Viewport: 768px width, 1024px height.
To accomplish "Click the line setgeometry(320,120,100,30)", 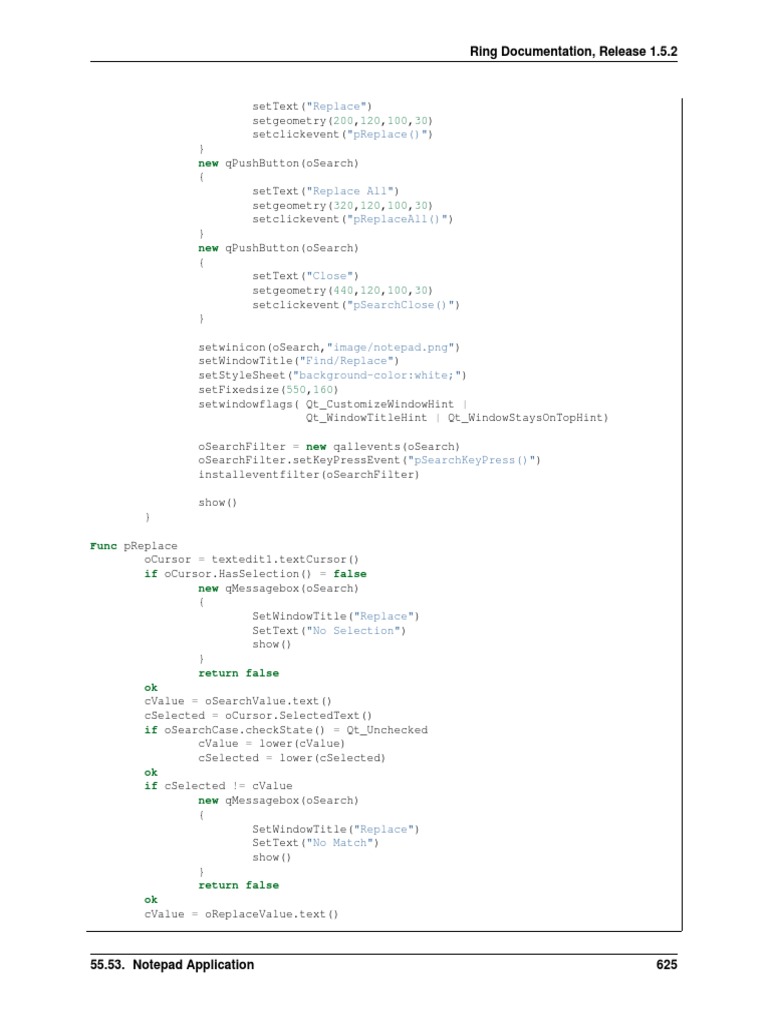I will [342, 206].
